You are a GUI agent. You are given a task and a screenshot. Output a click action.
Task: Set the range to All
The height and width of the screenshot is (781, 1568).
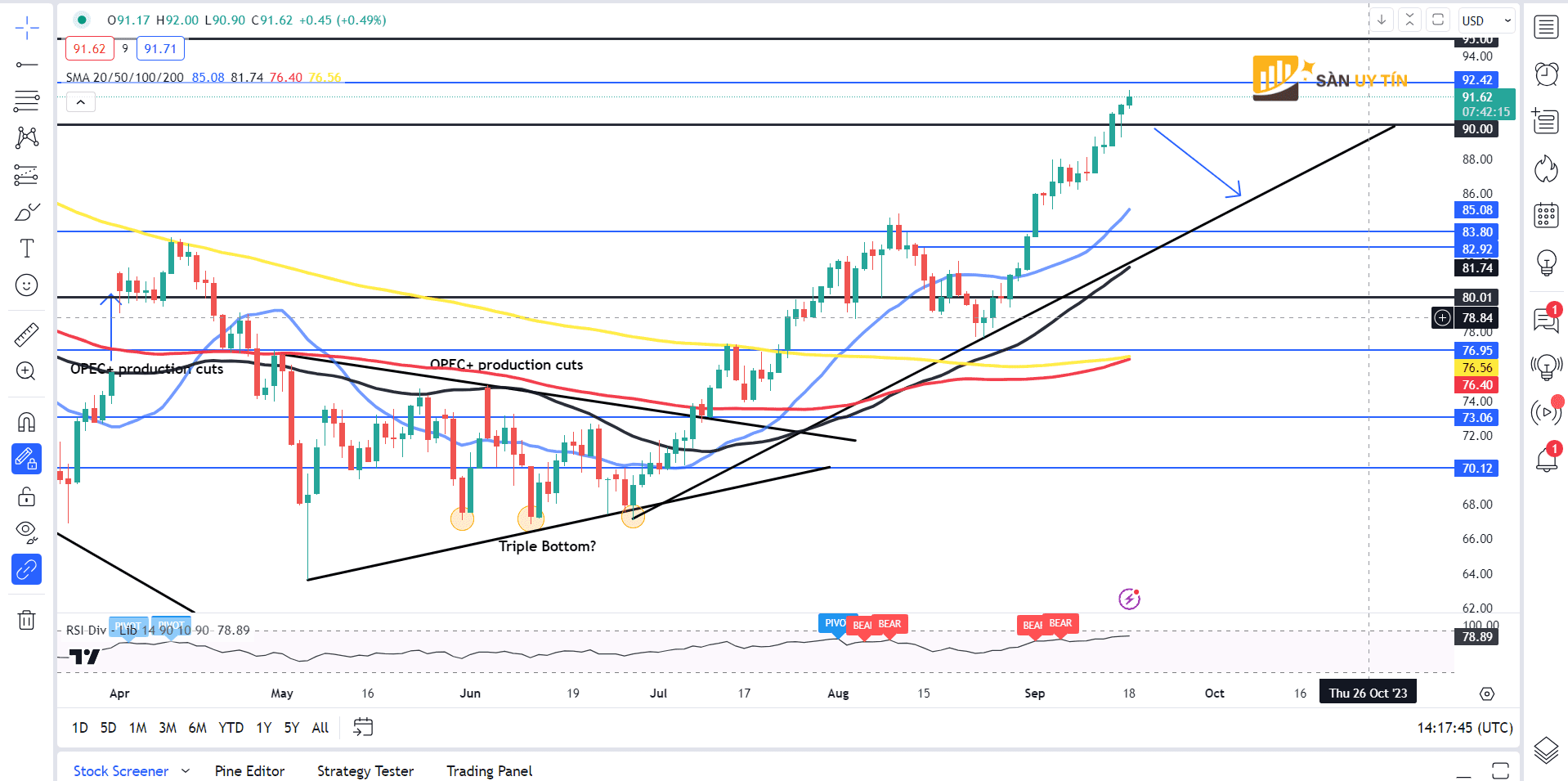tap(320, 727)
